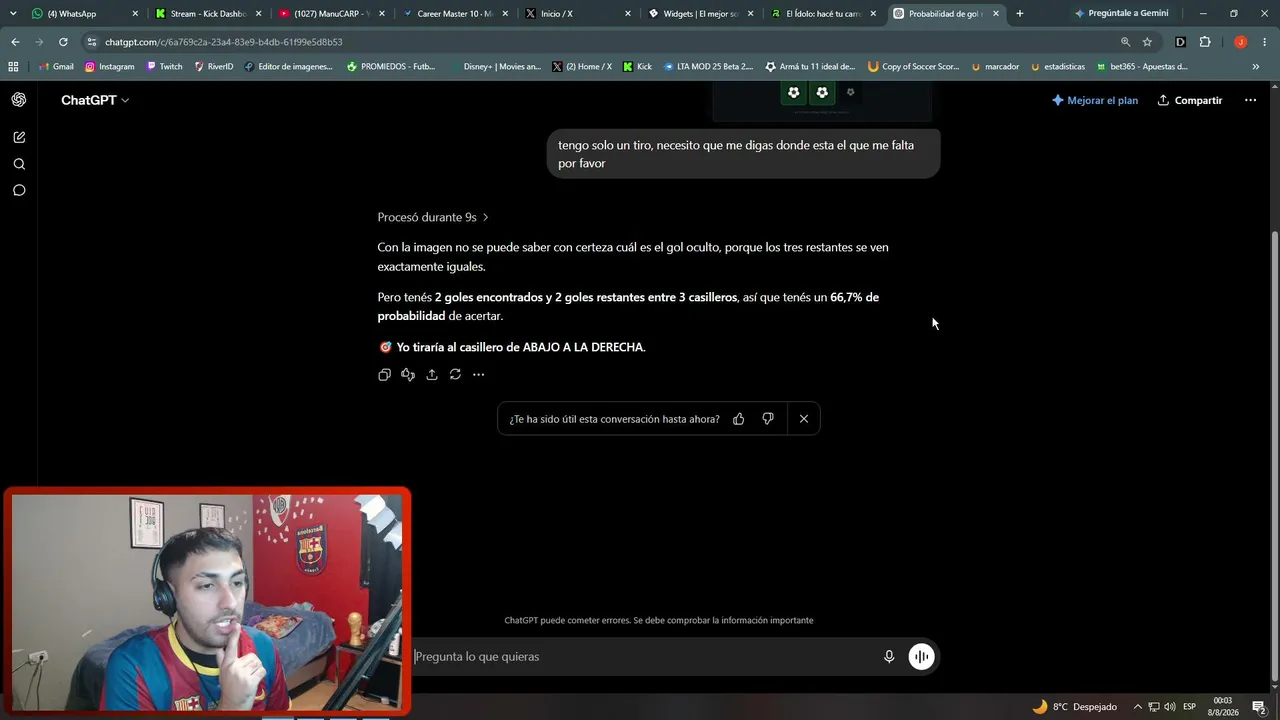Open the Gmail bookmark
Screen dimensions: 1280x720
point(56,67)
